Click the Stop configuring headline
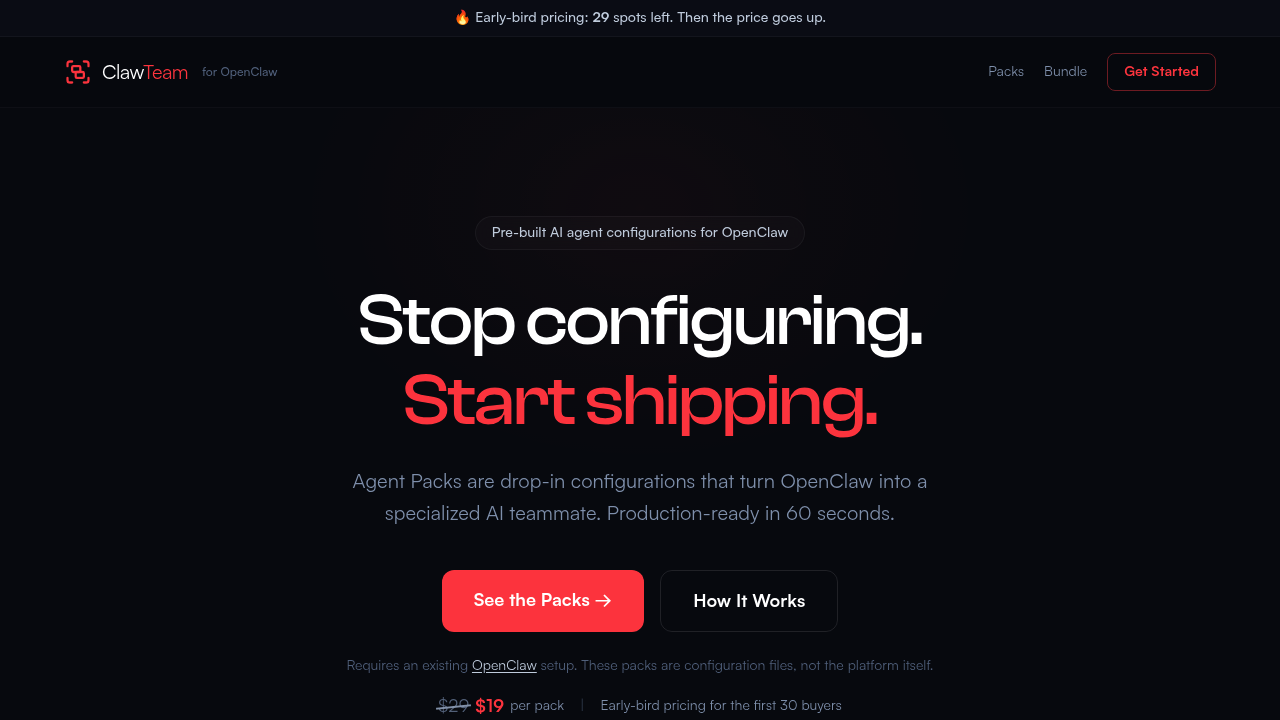The height and width of the screenshot is (720, 1280). tap(640, 322)
